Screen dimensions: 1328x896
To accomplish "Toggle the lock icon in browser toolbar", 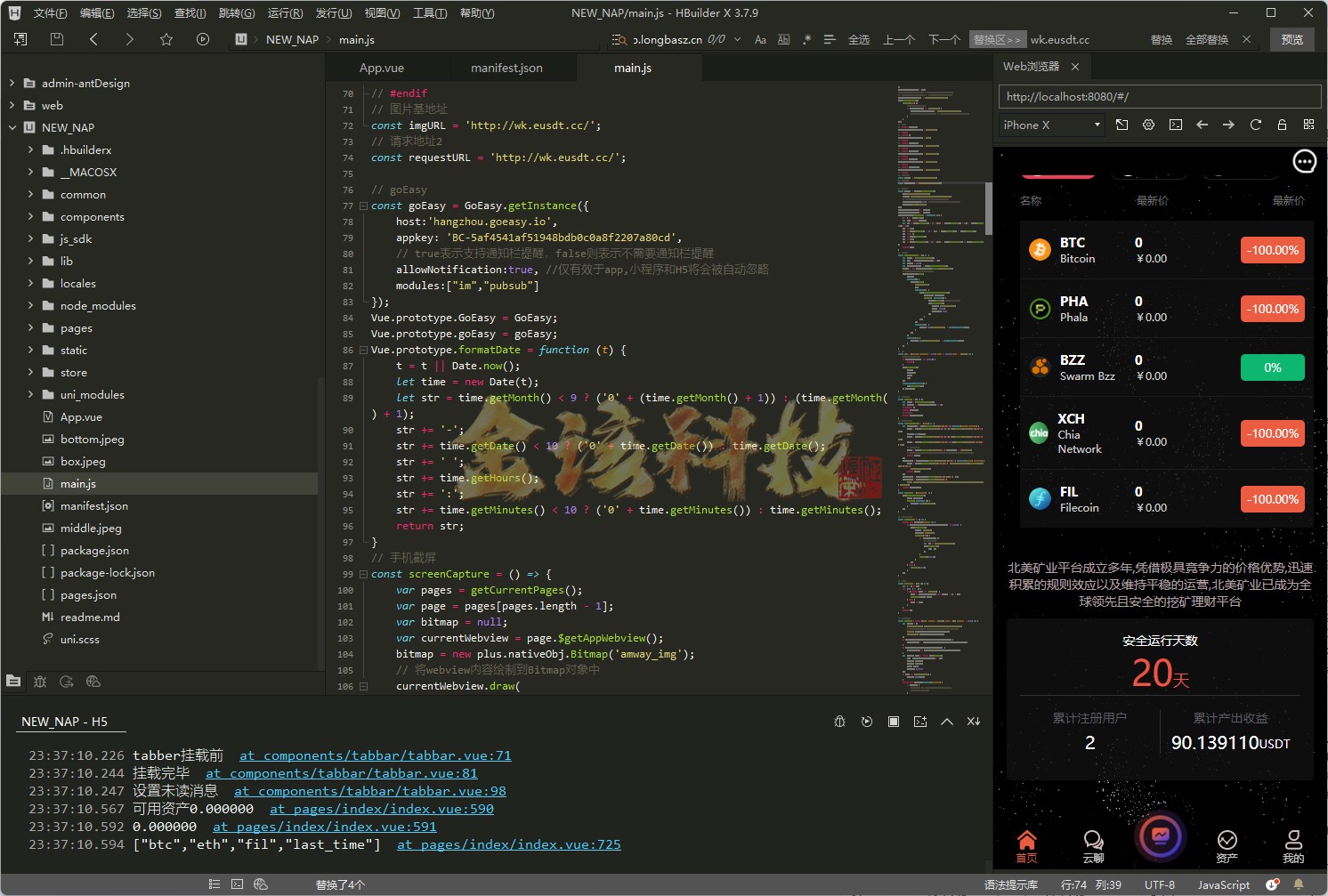I will pos(1282,125).
